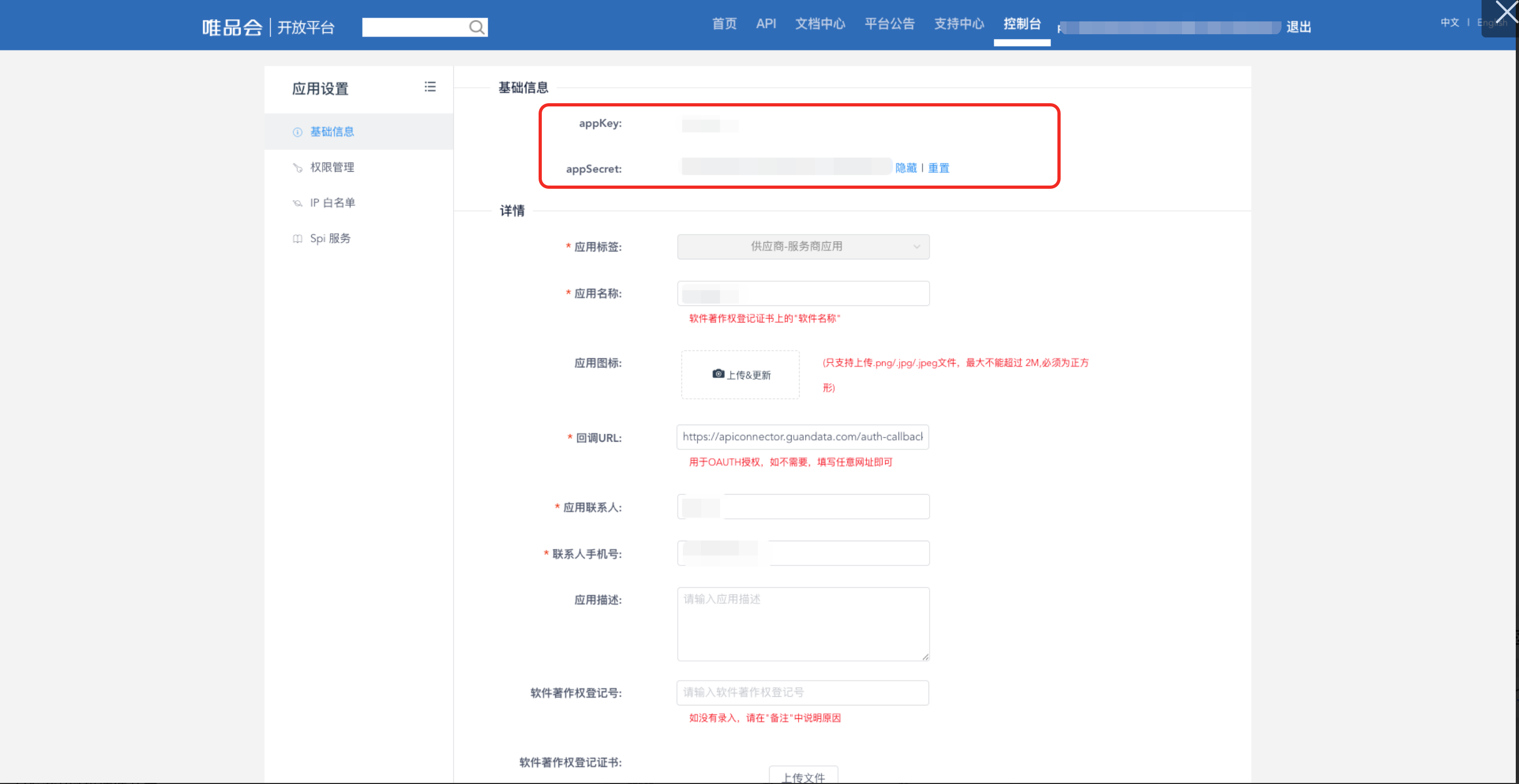Click the chevron arrow of 供应商-服务商应用 select

click(916, 247)
